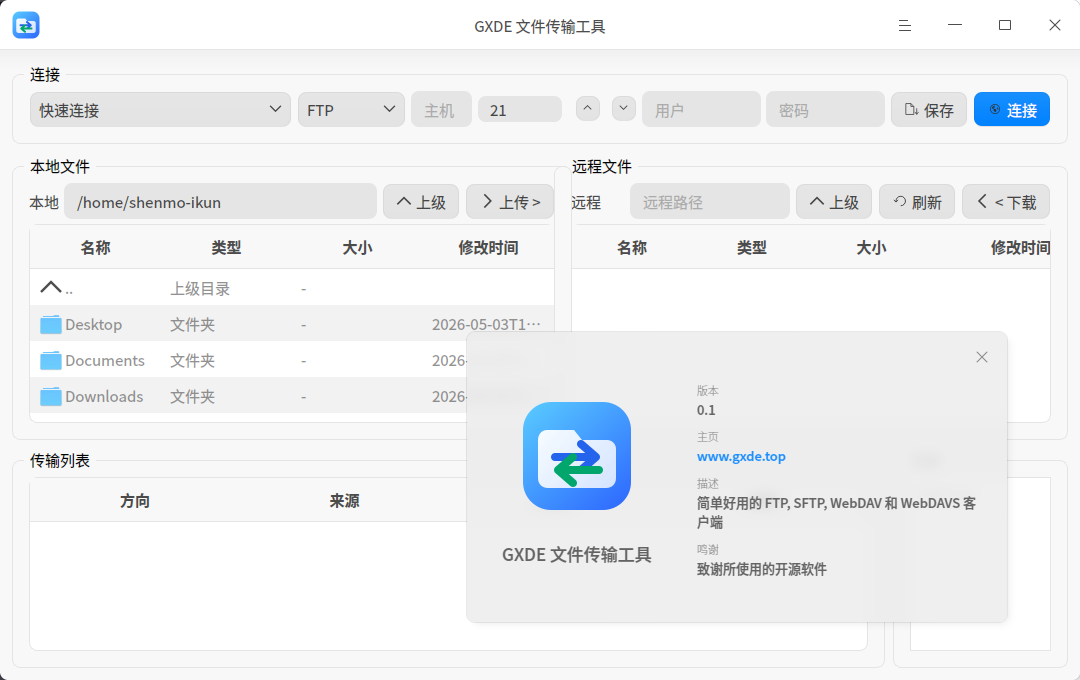Sort local files by 名称 column
Viewport: 1080px width, 680px height.
[95, 247]
